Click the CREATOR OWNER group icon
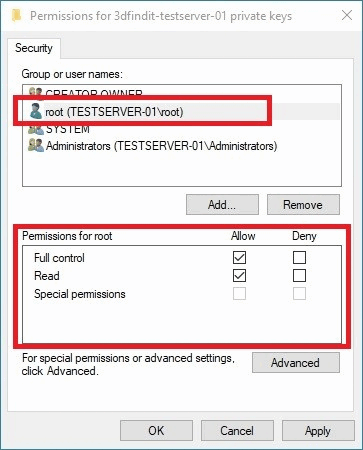 tap(36, 93)
